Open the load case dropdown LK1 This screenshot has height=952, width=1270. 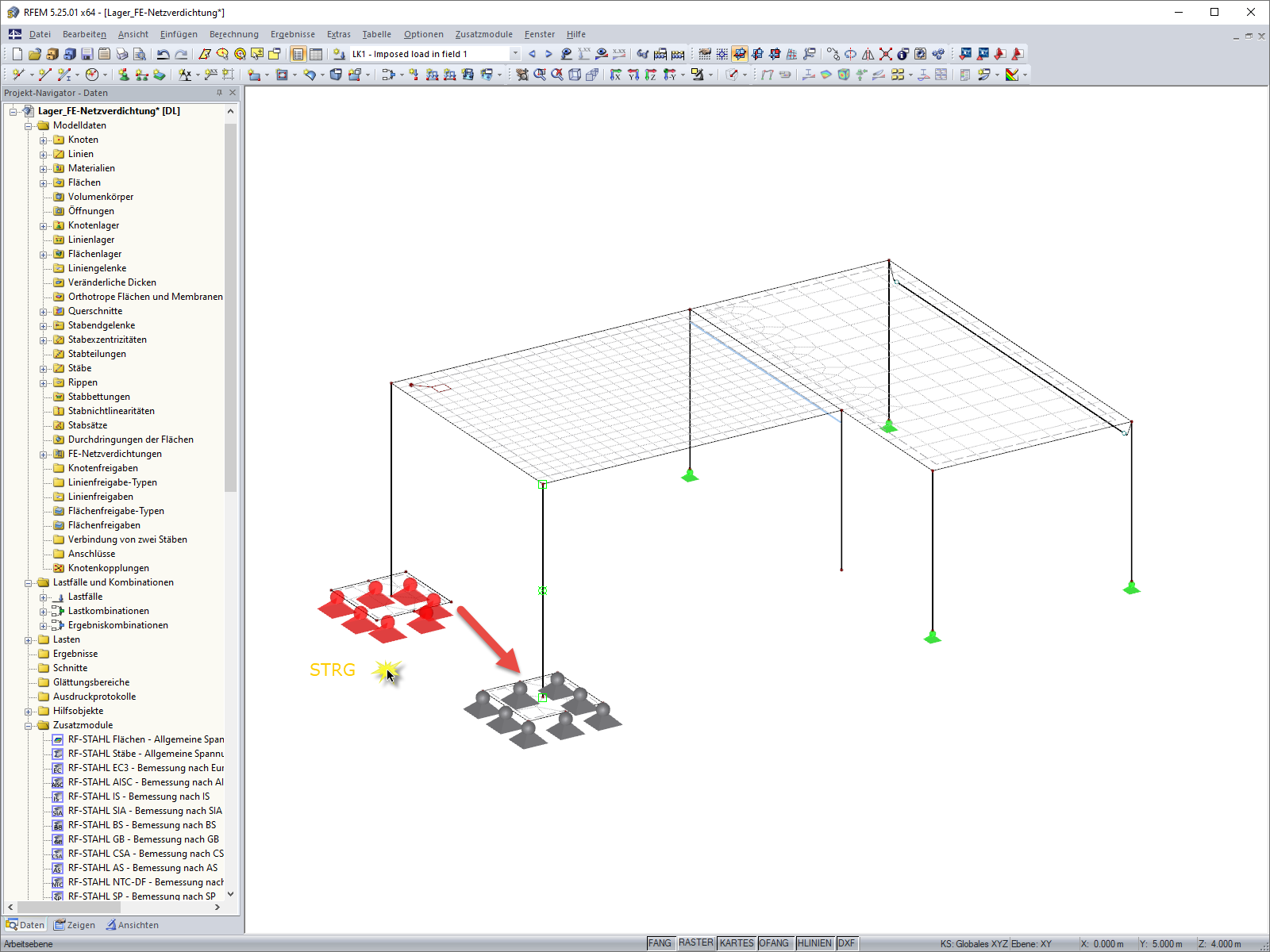(x=515, y=54)
